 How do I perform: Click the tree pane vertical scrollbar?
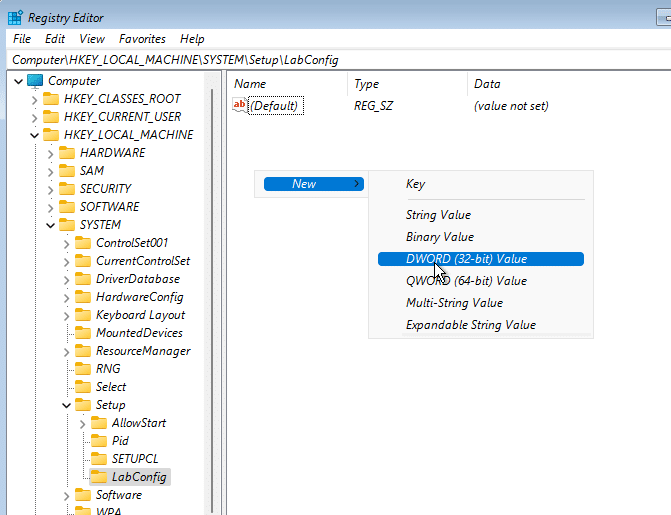(213, 300)
